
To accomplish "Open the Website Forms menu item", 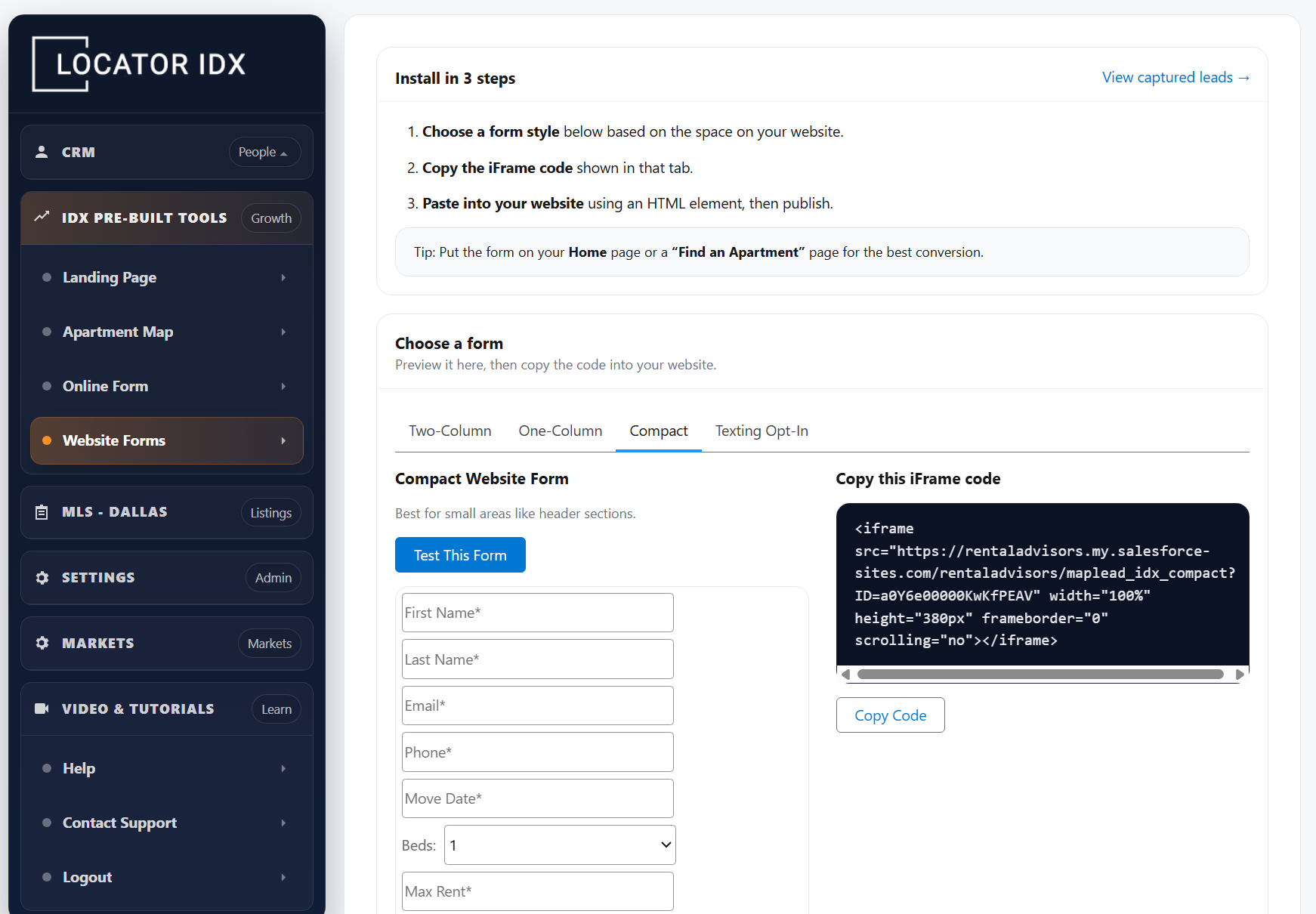I will pyautogui.click(x=167, y=440).
